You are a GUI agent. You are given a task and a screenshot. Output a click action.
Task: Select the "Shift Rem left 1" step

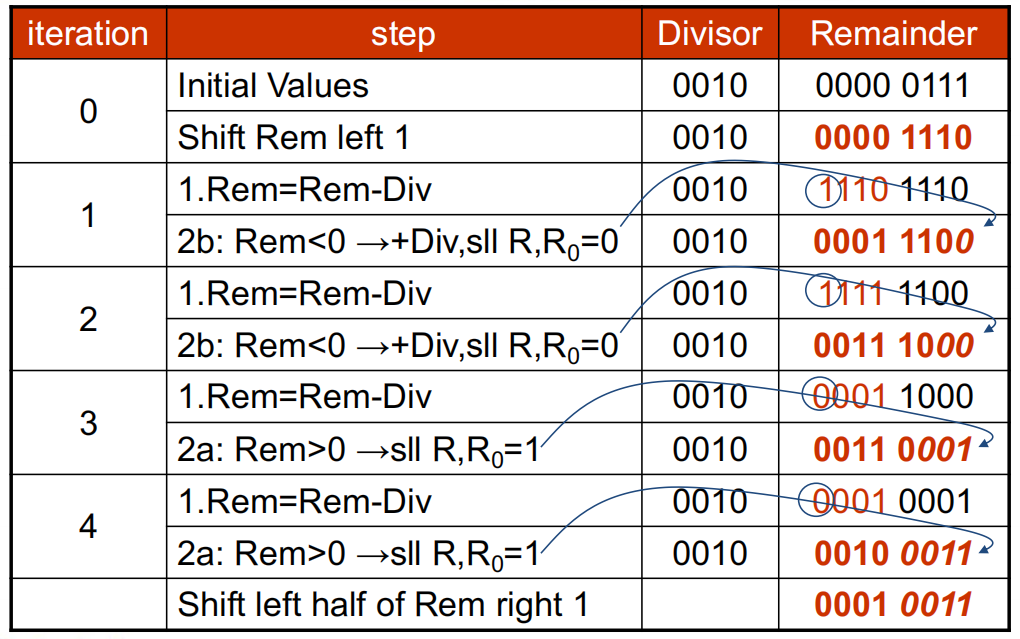click(293, 138)
